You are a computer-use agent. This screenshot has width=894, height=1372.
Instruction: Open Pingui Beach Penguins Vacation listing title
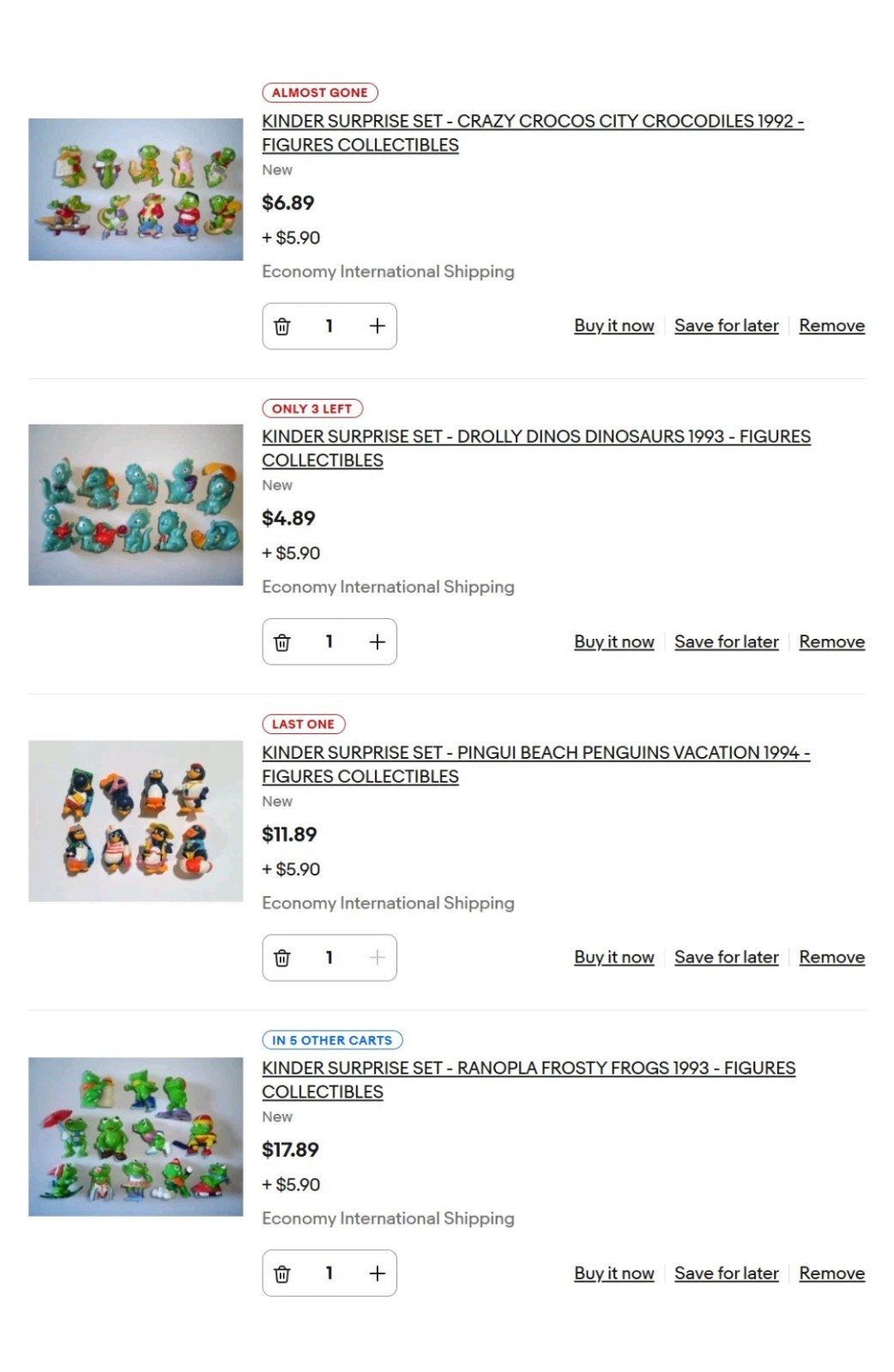536,764
